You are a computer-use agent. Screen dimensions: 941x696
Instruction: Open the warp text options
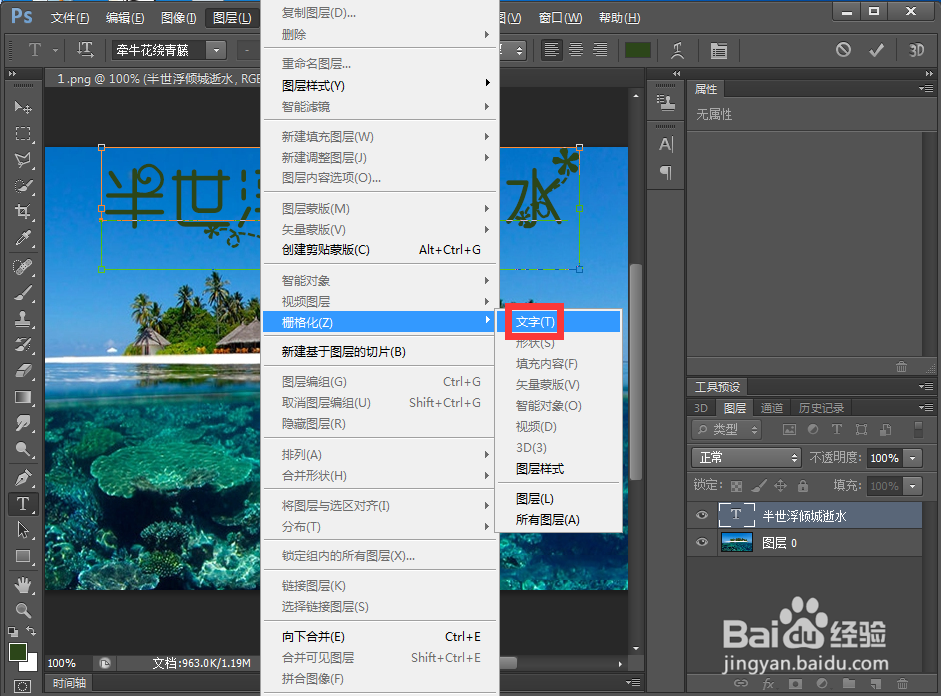click(675, 49)
